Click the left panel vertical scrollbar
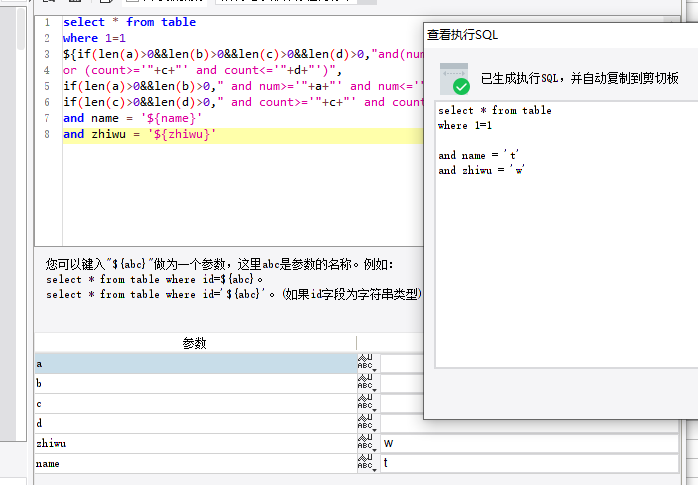This screenshot has height=485, width=698. pos(21,30)
